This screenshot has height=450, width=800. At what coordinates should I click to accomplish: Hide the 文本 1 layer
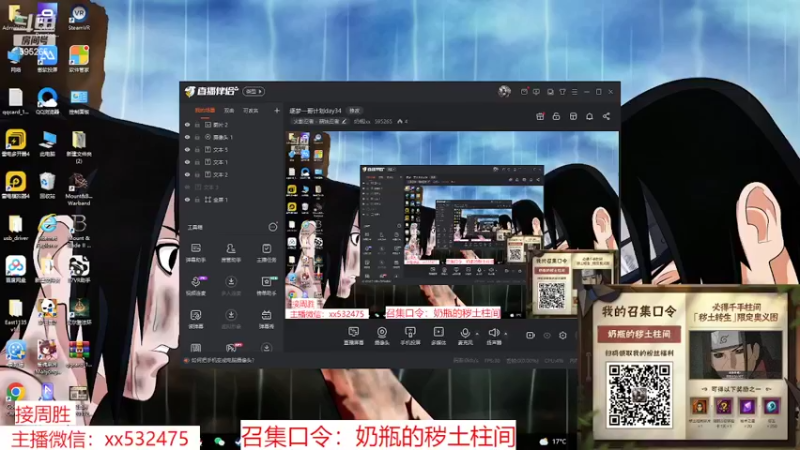(187, 162)
